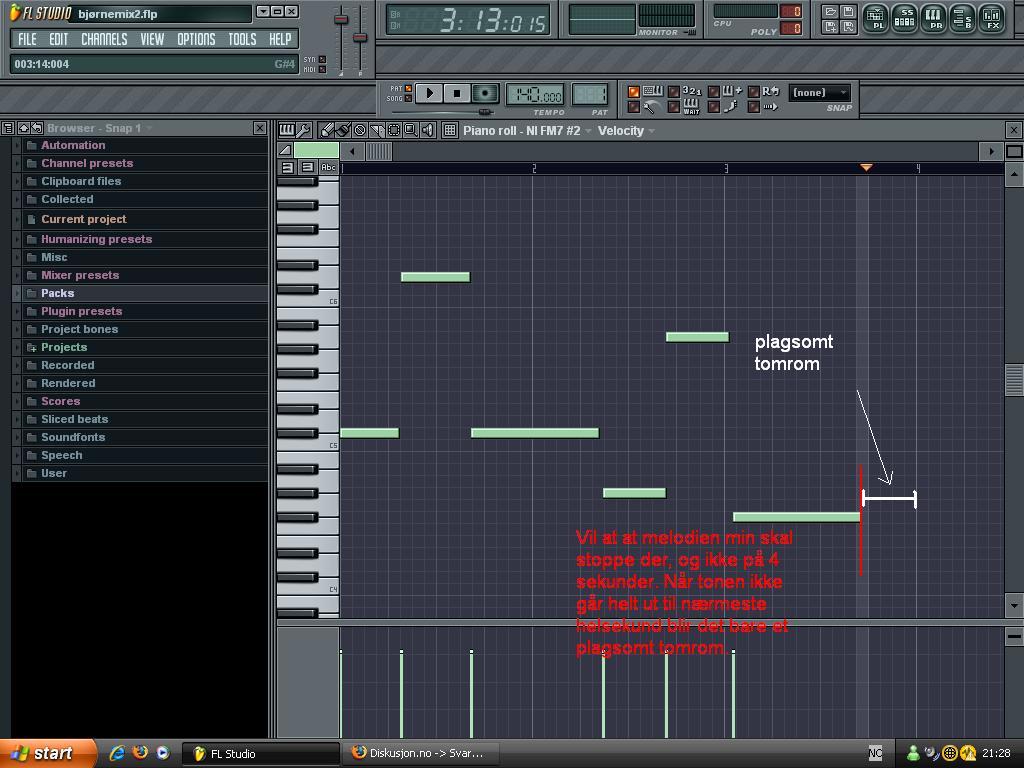Toggle Wait for input before recording

pyautogui.click(x=674, y=106)
